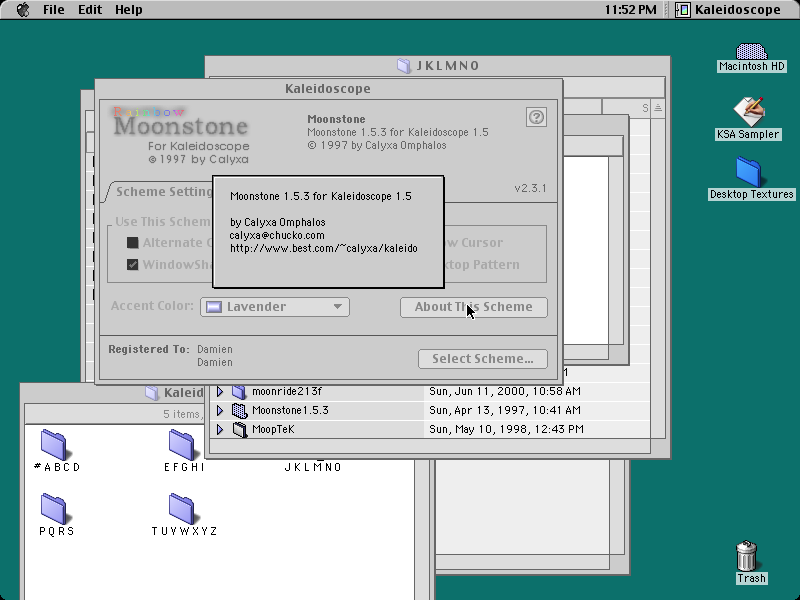Select the MoopTeK file icon
The height and width of the screenshot is (600, 800).
239,429
